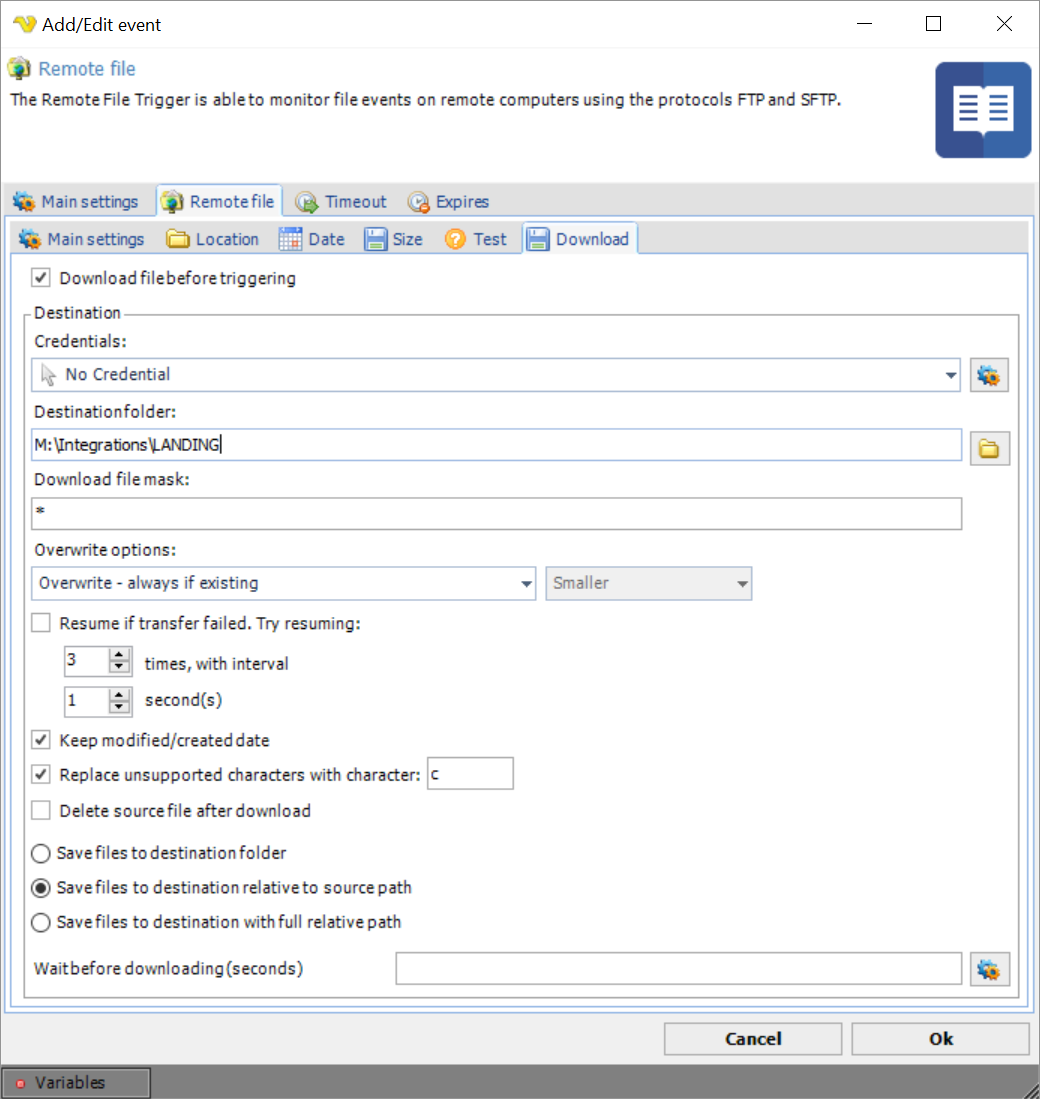The height and width of the screenshot is (1099, 1040).
Task: Enable Resume if transfer failed checkbox
Action: click(x=41, y=623)
